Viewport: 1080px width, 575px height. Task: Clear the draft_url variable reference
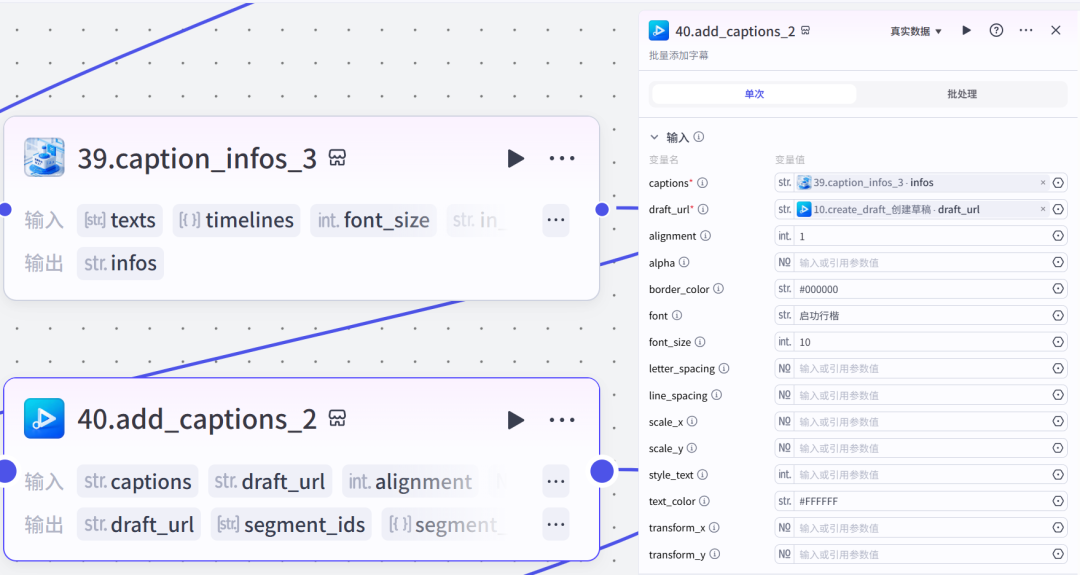1042,209
